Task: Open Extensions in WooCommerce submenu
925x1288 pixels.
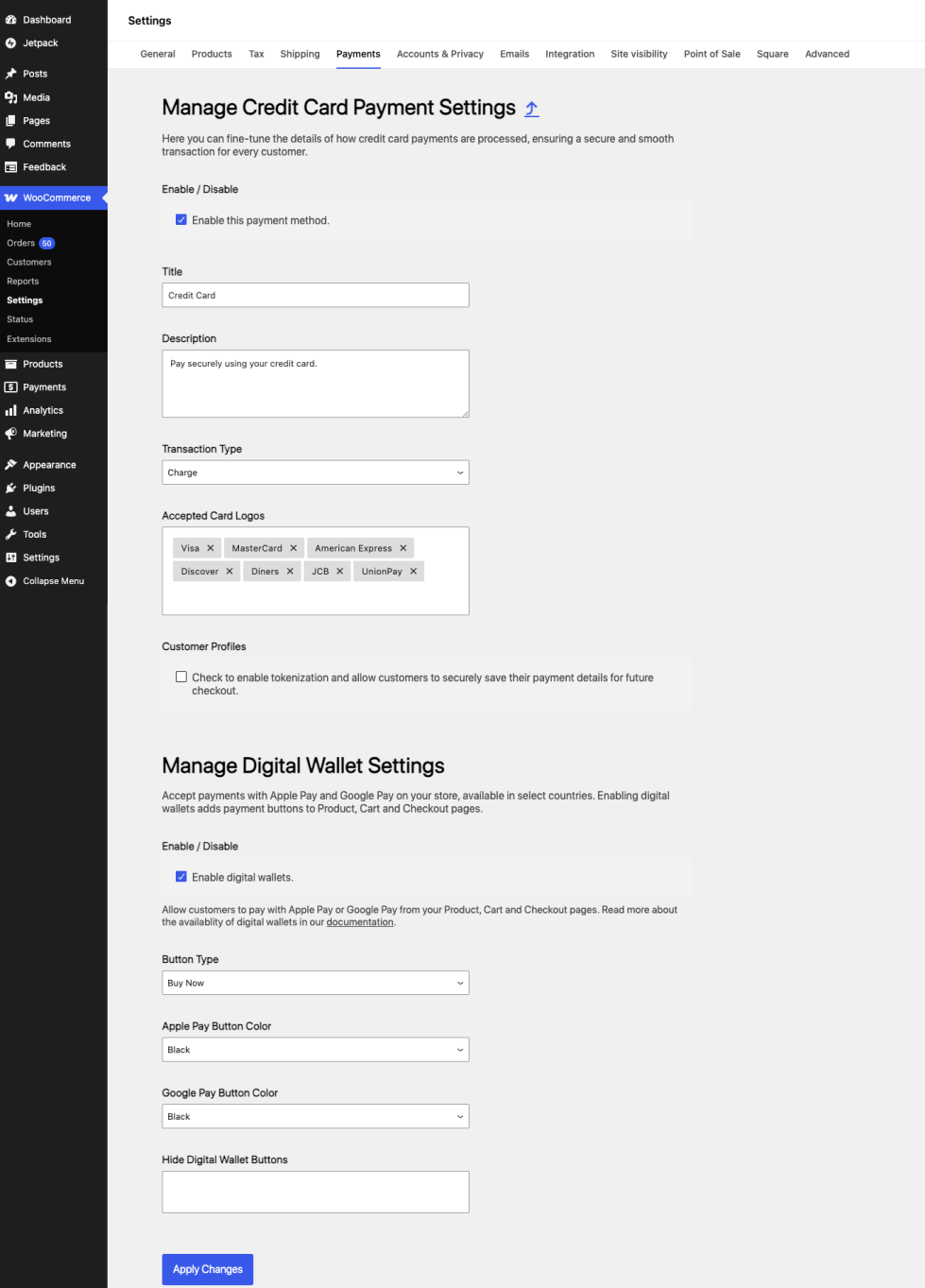Action: (29, 339)
